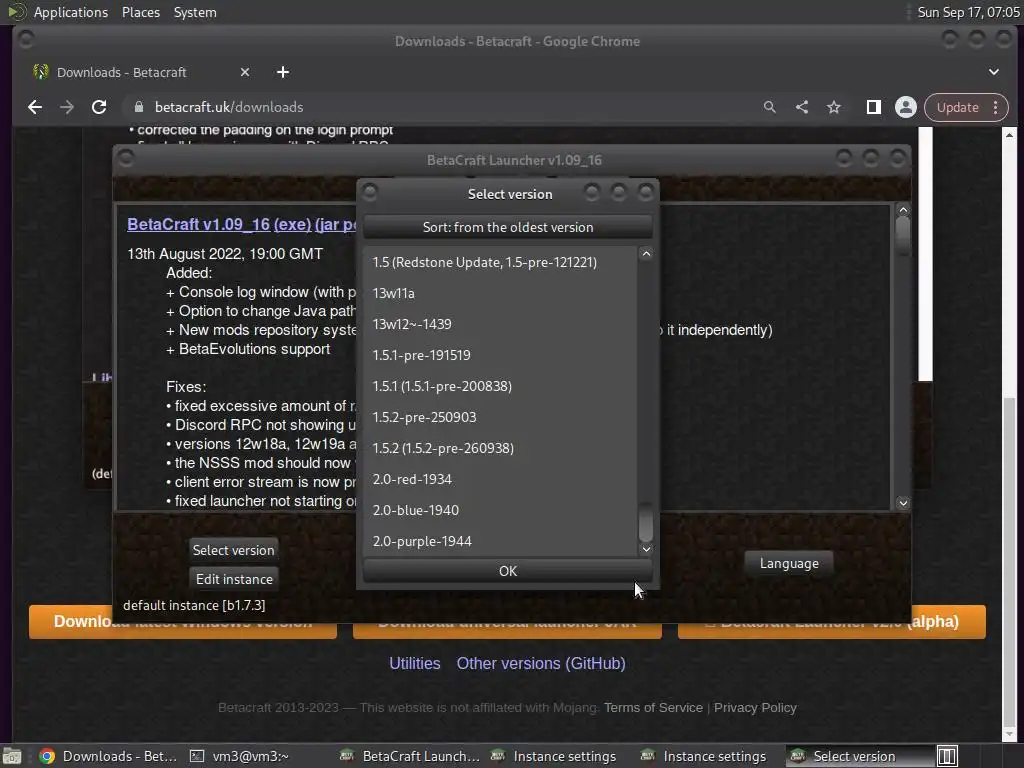The height and width of the screenshot is (768, 1024).
Task: Share this page icon in Chrome
Action: coord(802,107)
